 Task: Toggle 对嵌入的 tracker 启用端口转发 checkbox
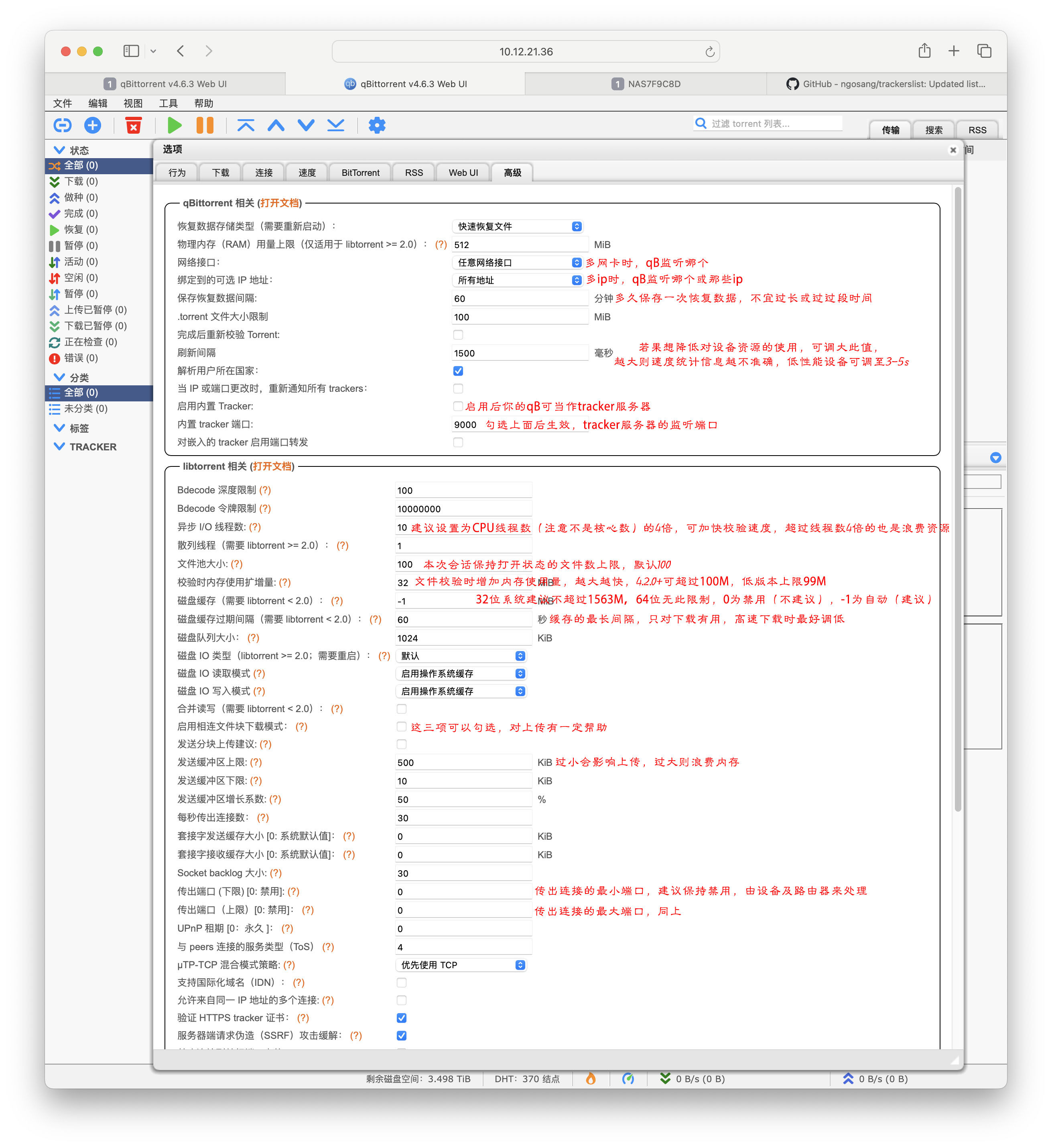pos(458,442)
